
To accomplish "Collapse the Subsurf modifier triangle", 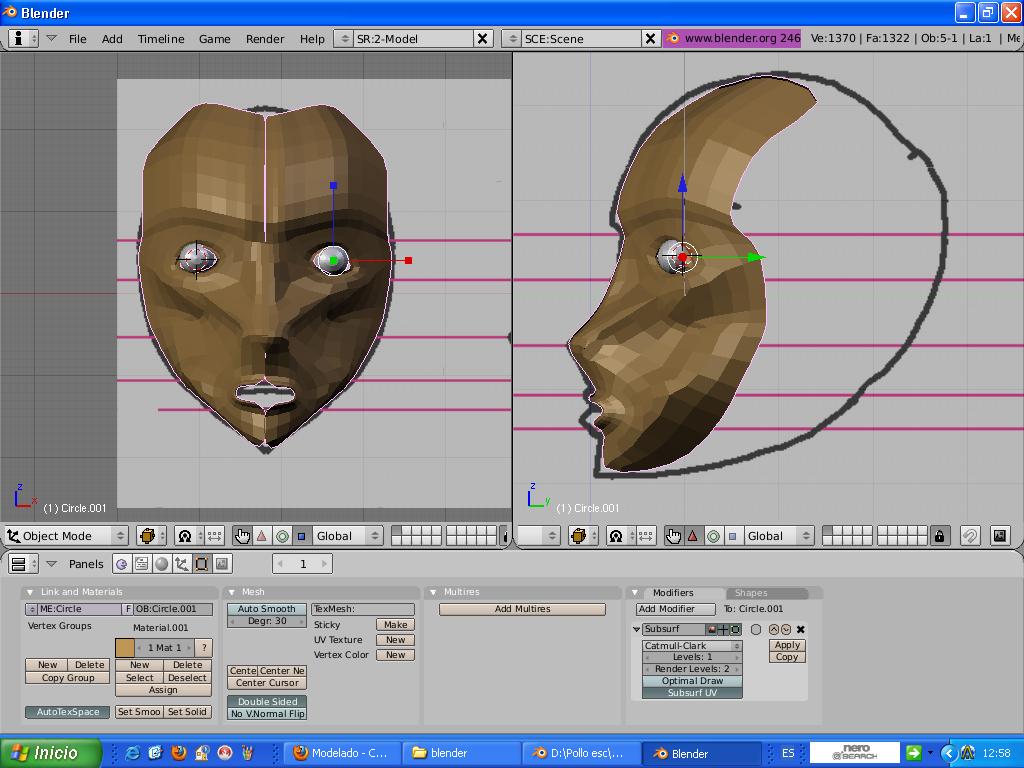I will point(637,629).
